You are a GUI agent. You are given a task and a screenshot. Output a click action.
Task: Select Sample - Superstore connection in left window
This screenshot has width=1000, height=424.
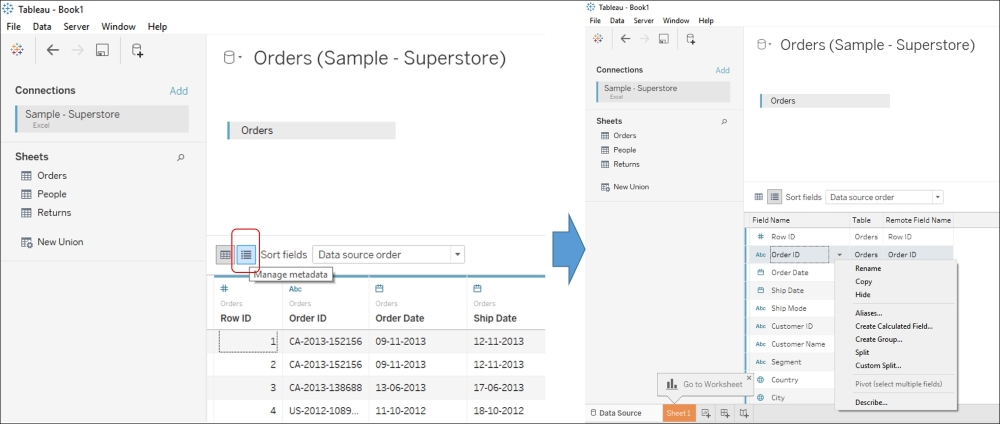click(x=102, y=119)
